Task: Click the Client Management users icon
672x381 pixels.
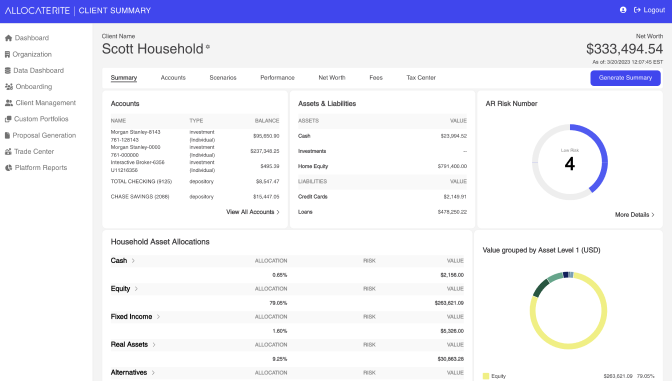Action: coord(9,103)
